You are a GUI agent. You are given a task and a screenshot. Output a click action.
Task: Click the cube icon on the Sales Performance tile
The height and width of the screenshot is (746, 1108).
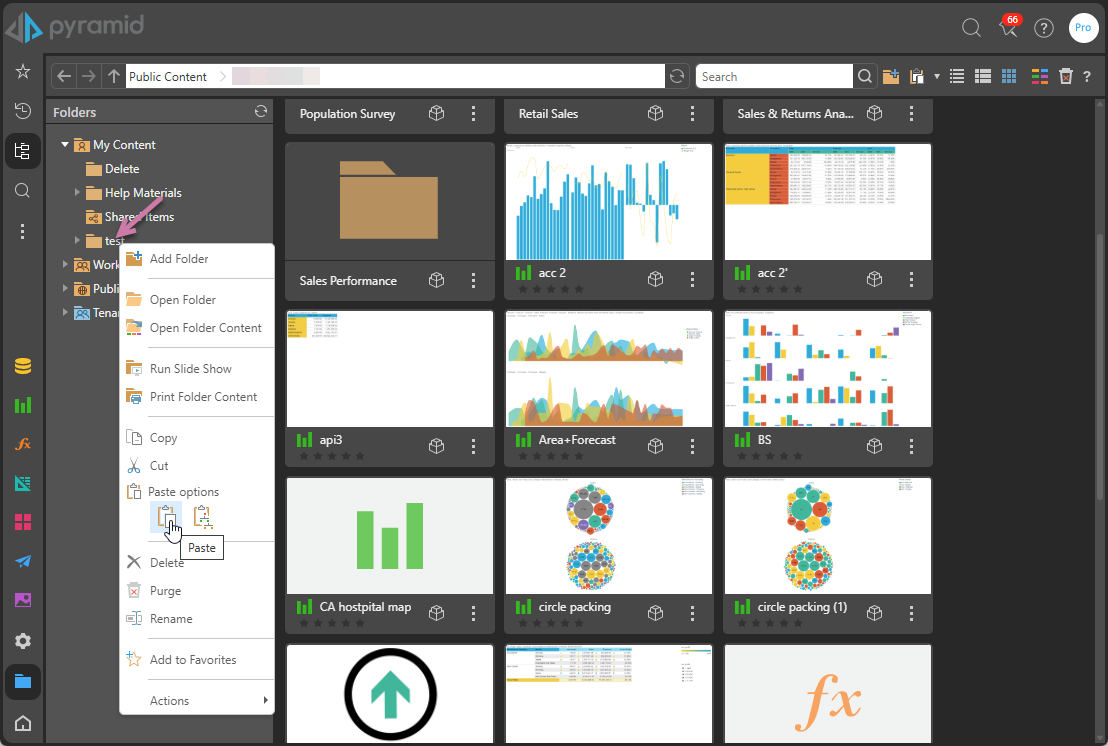click(x=436, y=281)
